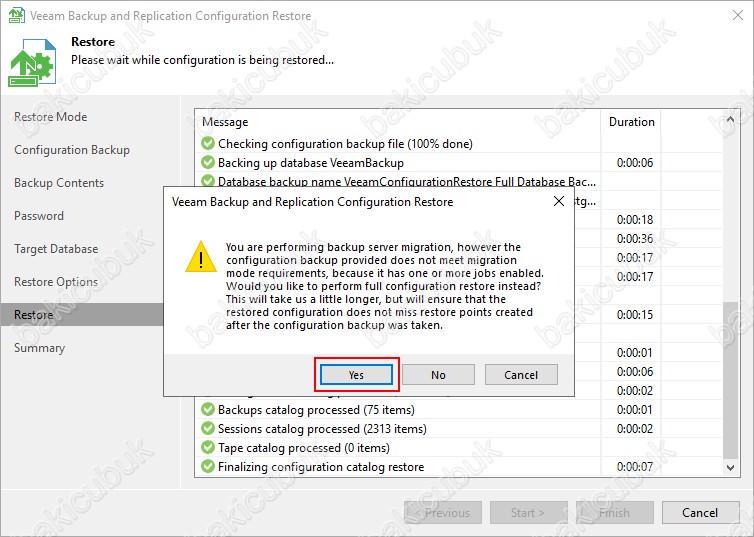The height and width of the screenshot is (537, 754).
Task: Select 'Backing up database VeeamBackup' row
Action: [x=459, y=162]
